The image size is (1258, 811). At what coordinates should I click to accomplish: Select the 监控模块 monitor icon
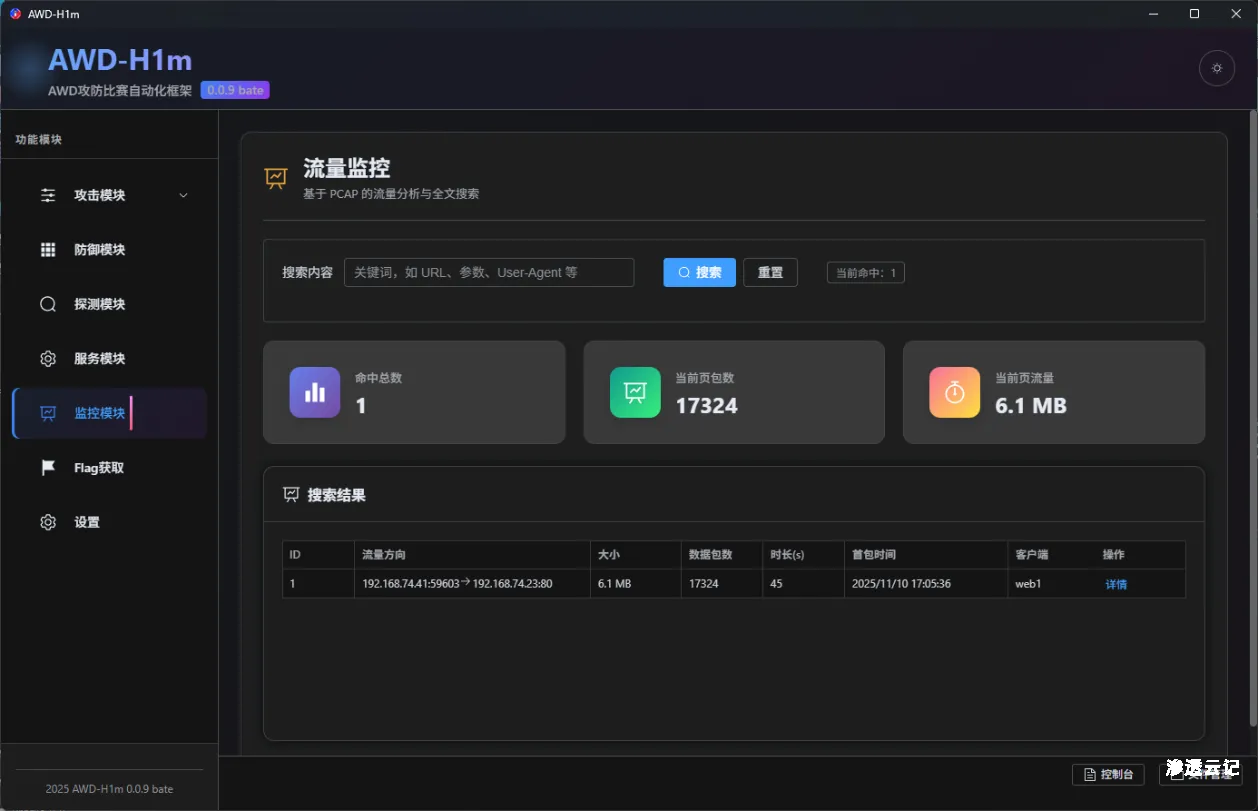coord(47,412)
